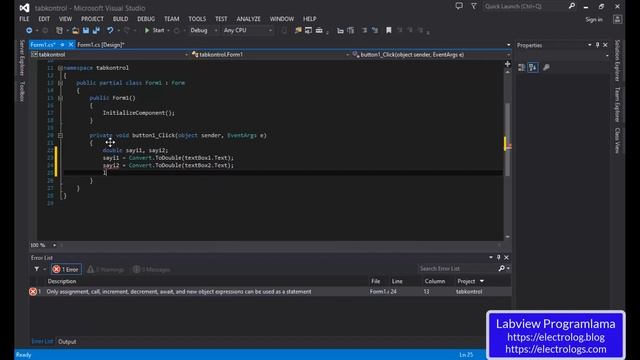The width and height of the screenshot is (640, 360).
Task: Open the Properties window options dropdown arrow
Action: 589,45
